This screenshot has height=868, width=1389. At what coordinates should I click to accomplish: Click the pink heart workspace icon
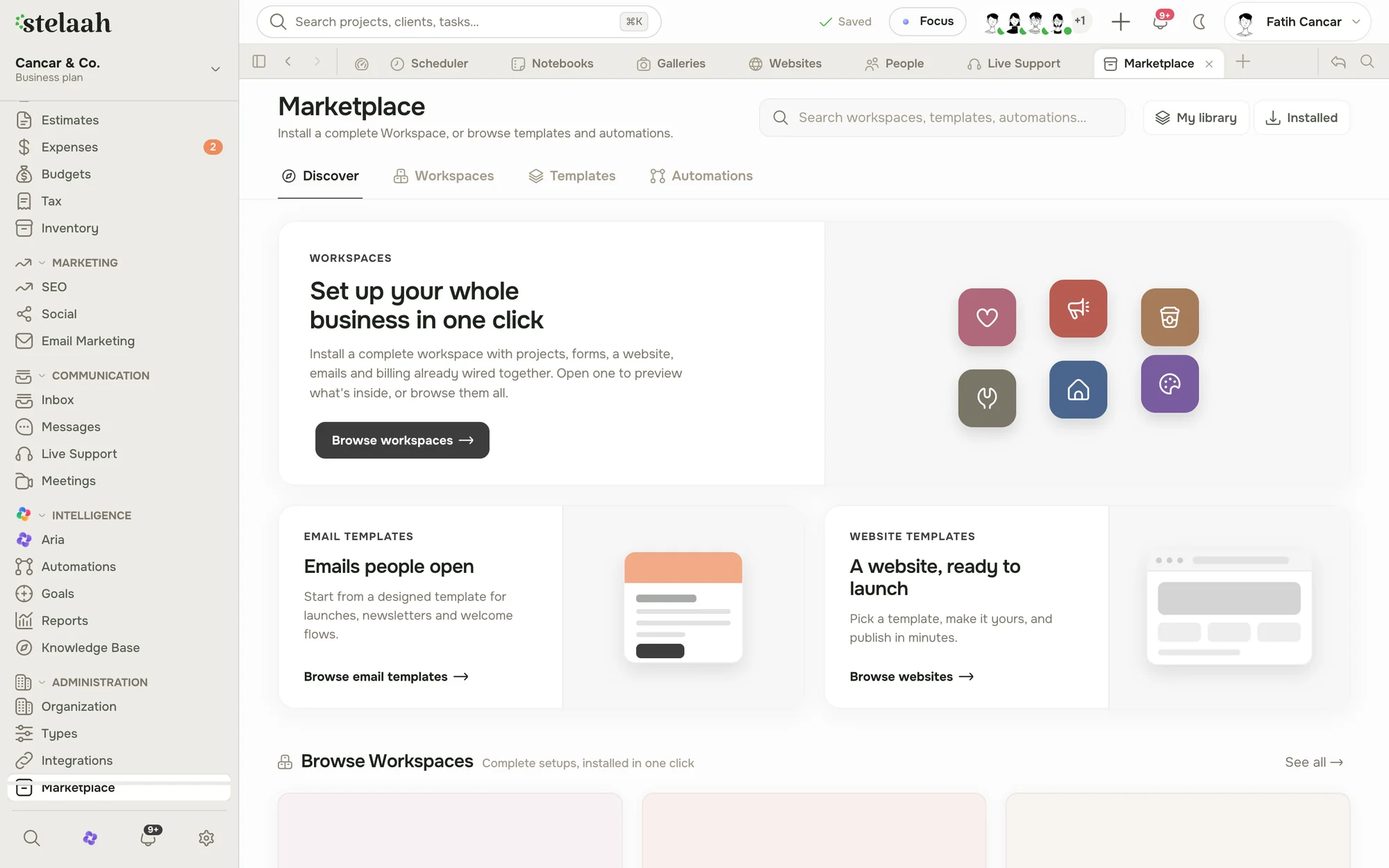point(987,317)
